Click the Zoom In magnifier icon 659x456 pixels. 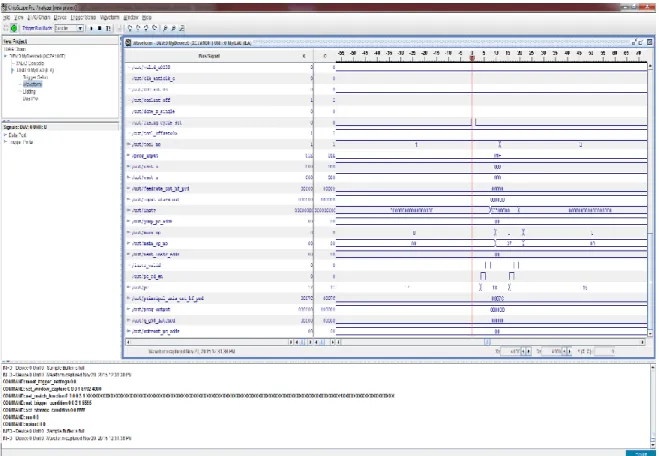(165, 28)
